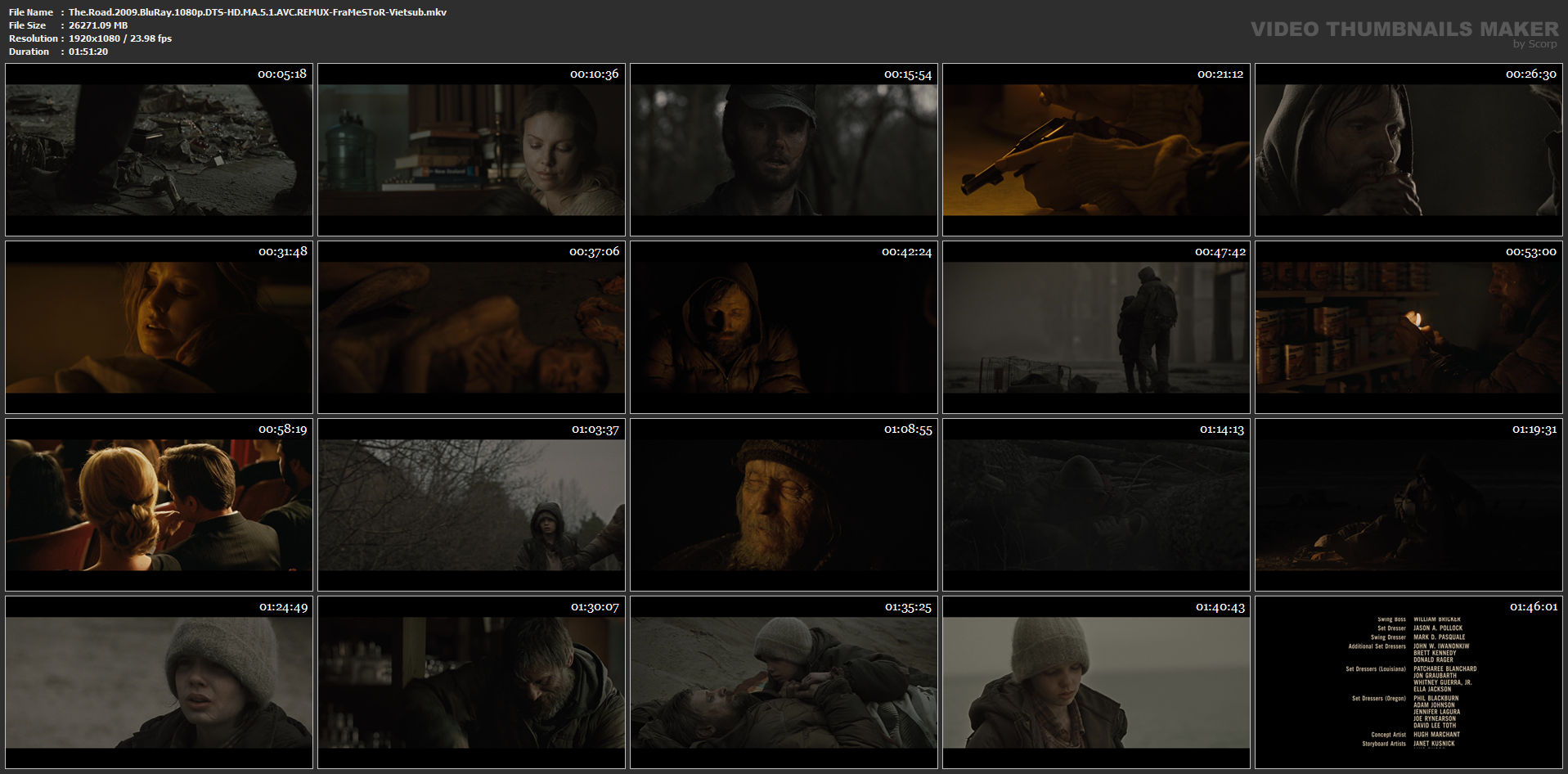Image resolution: width=1568 pixels, height=774 pixels.
Task: Click the duration value 01:51:20
Action: click(88, 52)
